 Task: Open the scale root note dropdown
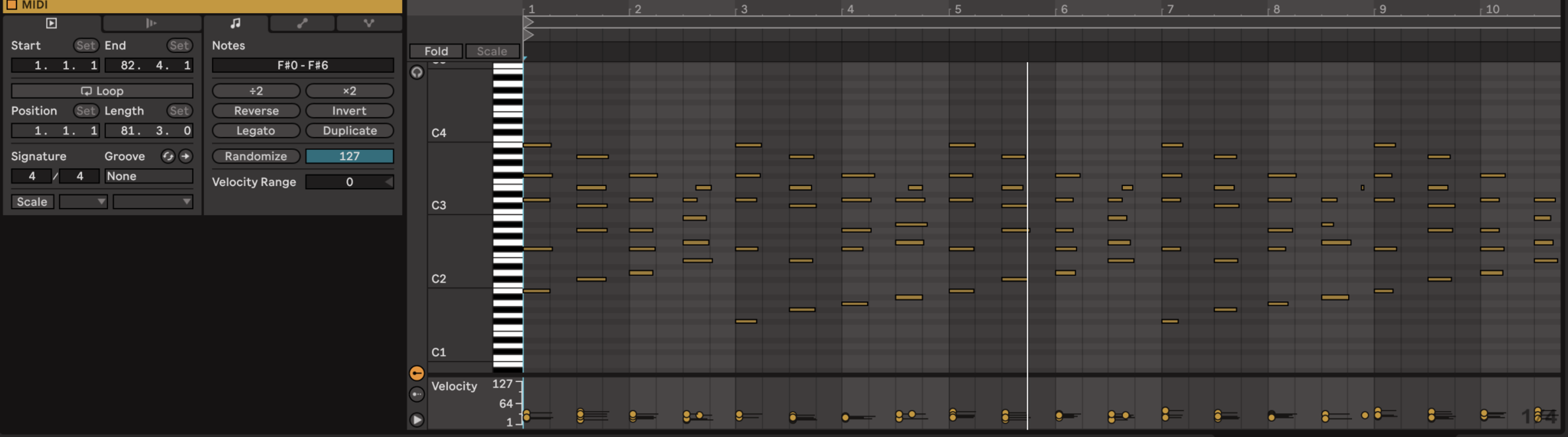[83, 201]
